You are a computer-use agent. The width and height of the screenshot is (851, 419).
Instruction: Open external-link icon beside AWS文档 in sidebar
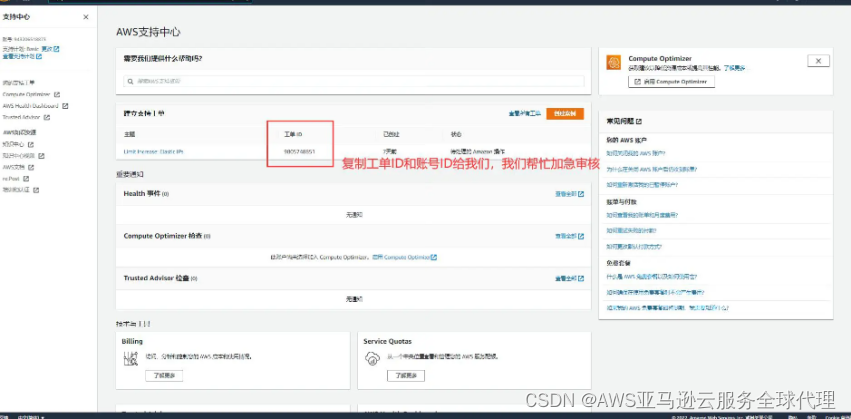click(31, 167)
